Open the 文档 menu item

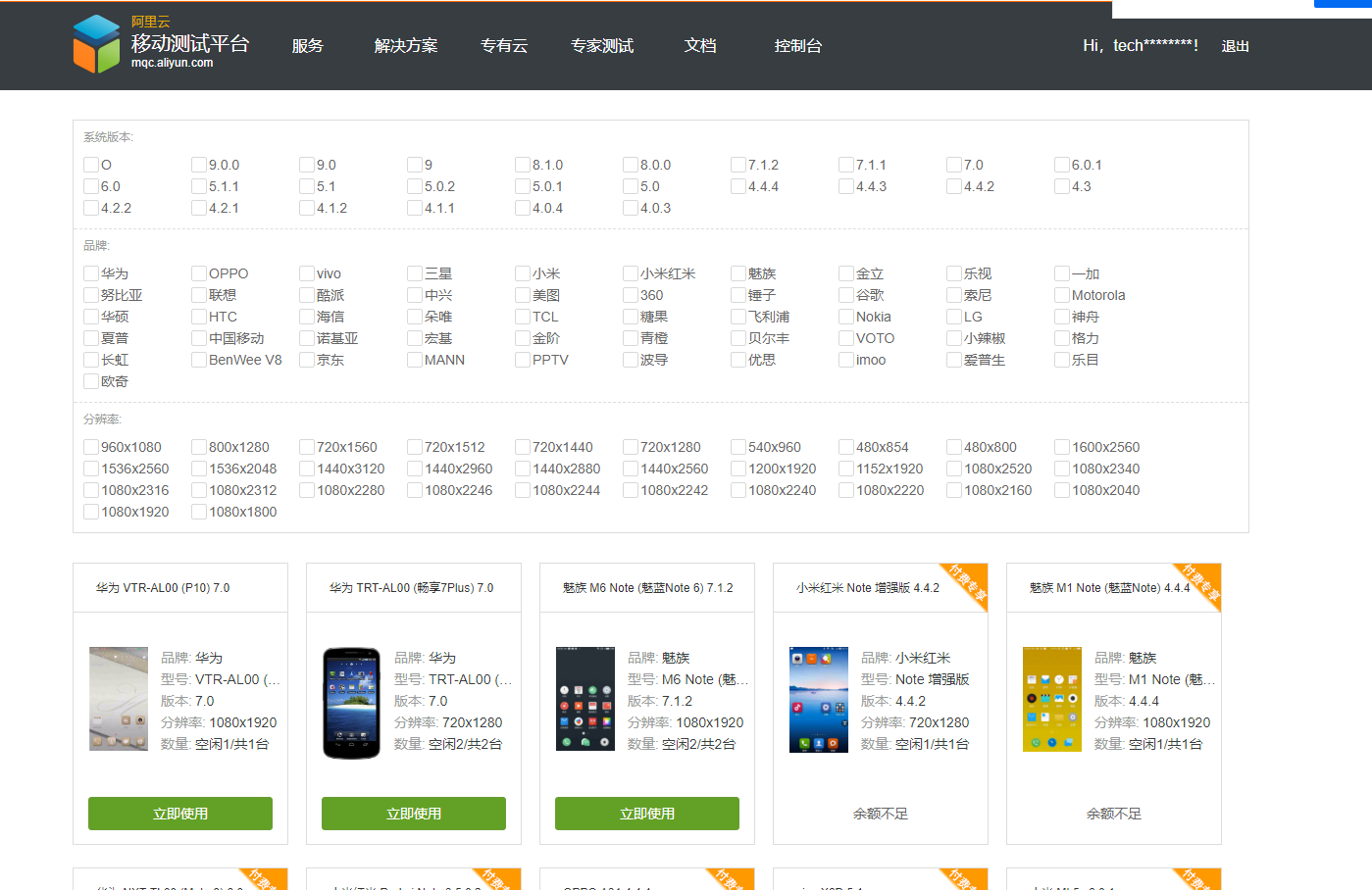pos(700,46)
